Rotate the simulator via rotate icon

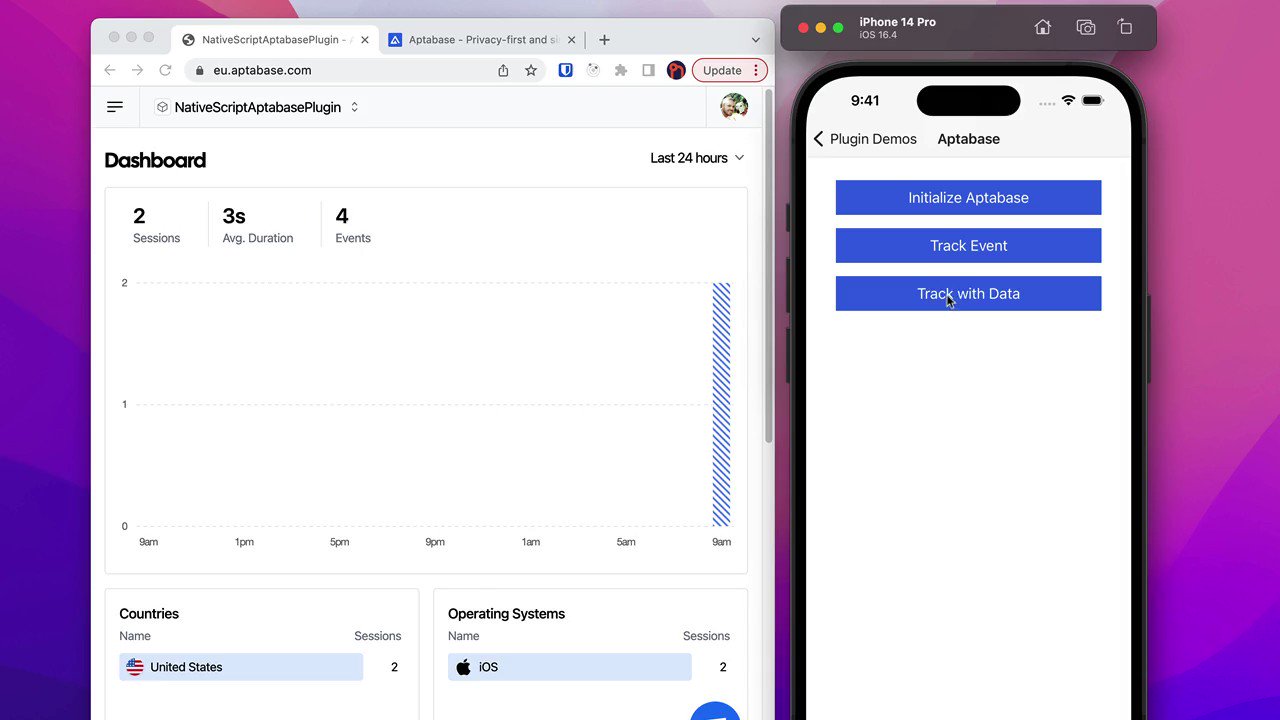coord(1125,27)
